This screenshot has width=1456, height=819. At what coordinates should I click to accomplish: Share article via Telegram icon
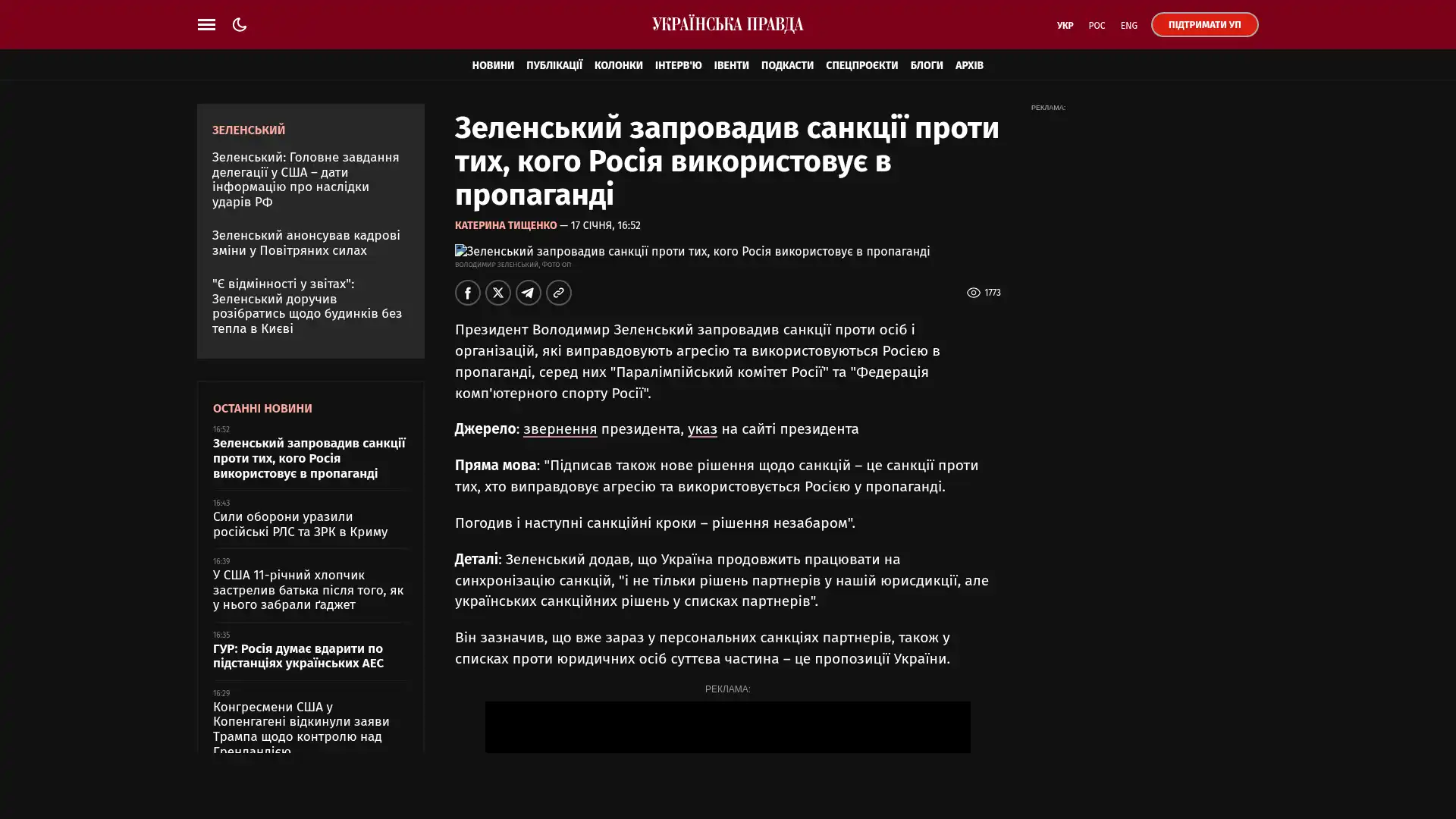(528, 293)
